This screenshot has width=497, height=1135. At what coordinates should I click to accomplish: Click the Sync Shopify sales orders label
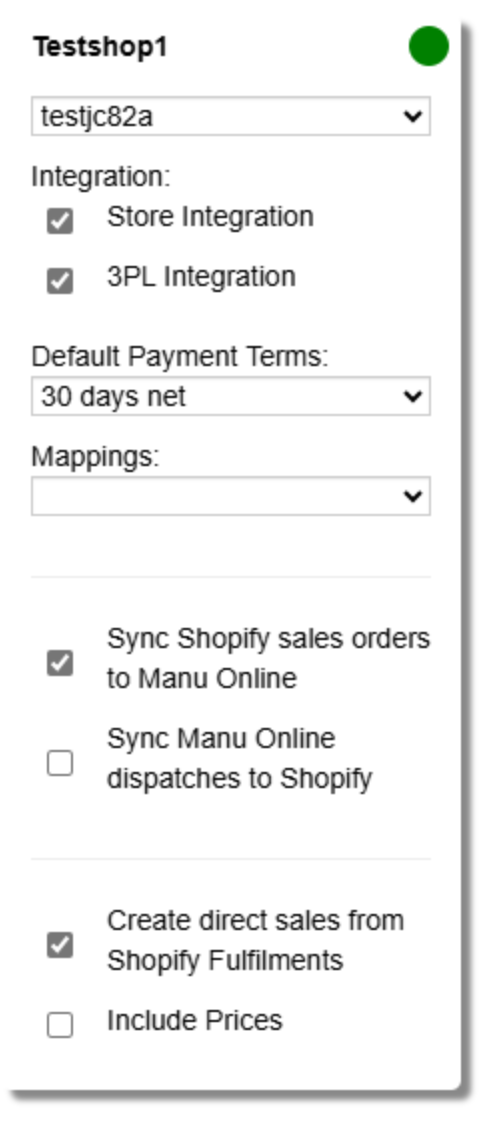[268, 659]
